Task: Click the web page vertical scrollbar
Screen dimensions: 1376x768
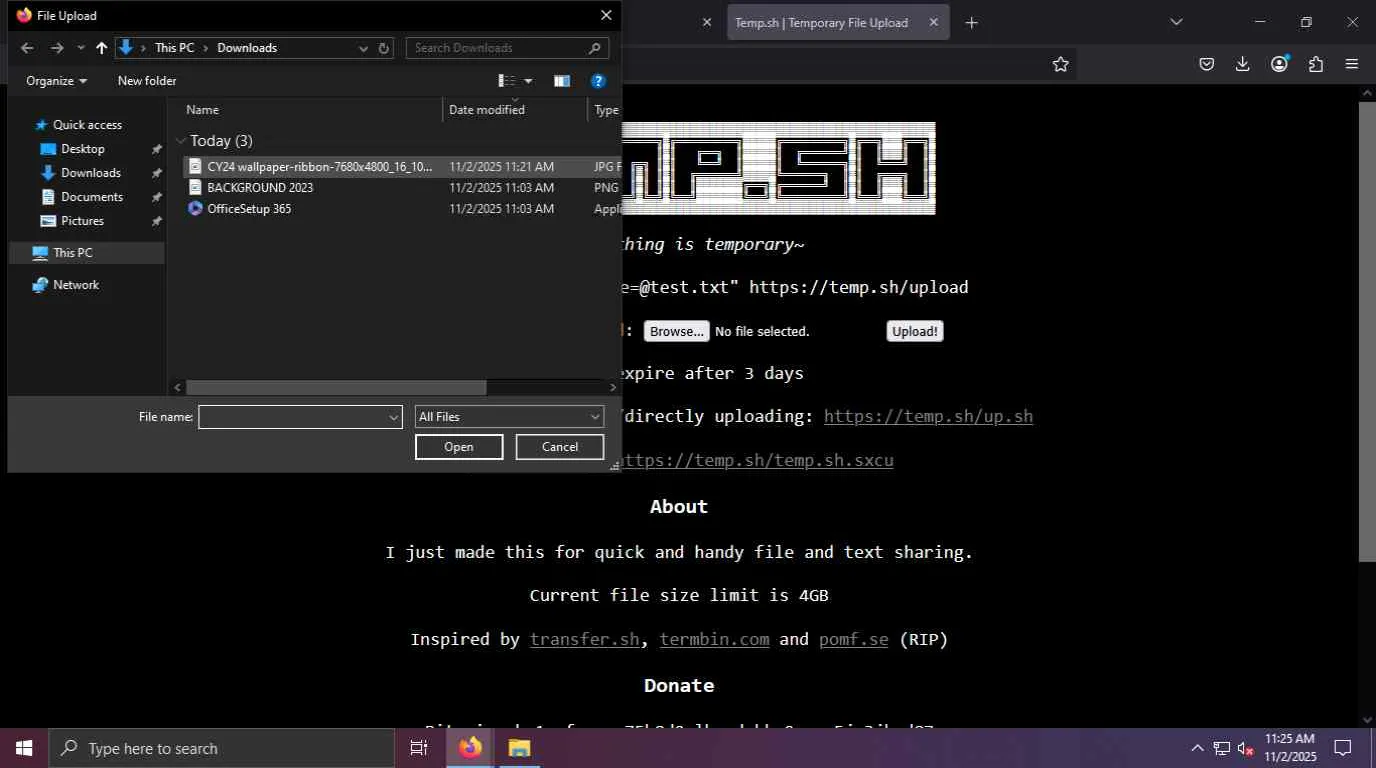Action: (x=1367, y=330)
